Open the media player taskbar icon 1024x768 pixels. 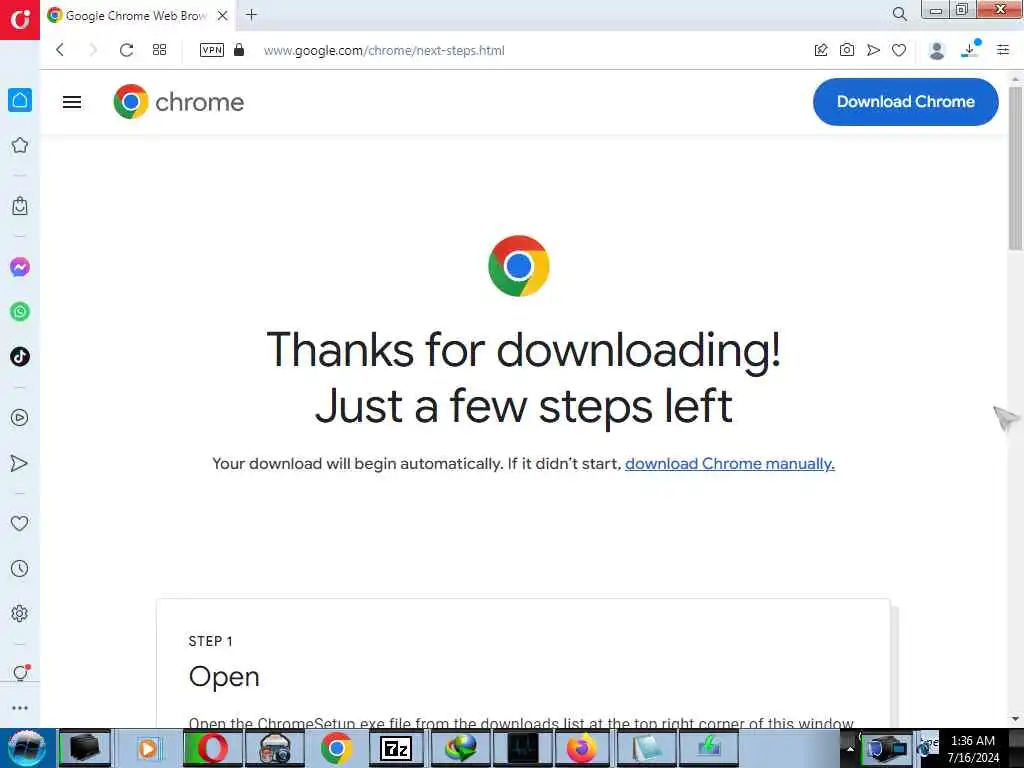coord(148,748)
